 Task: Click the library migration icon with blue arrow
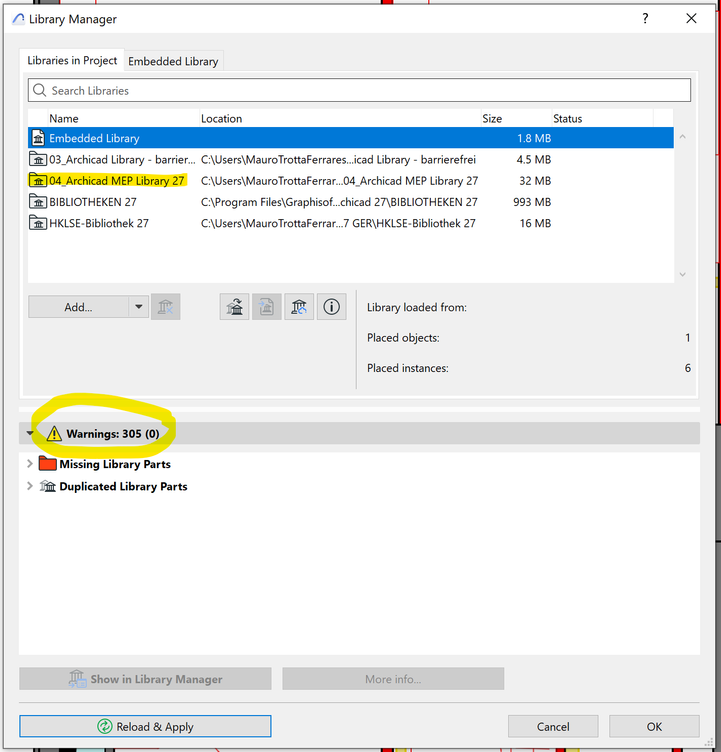click(299, 306)
